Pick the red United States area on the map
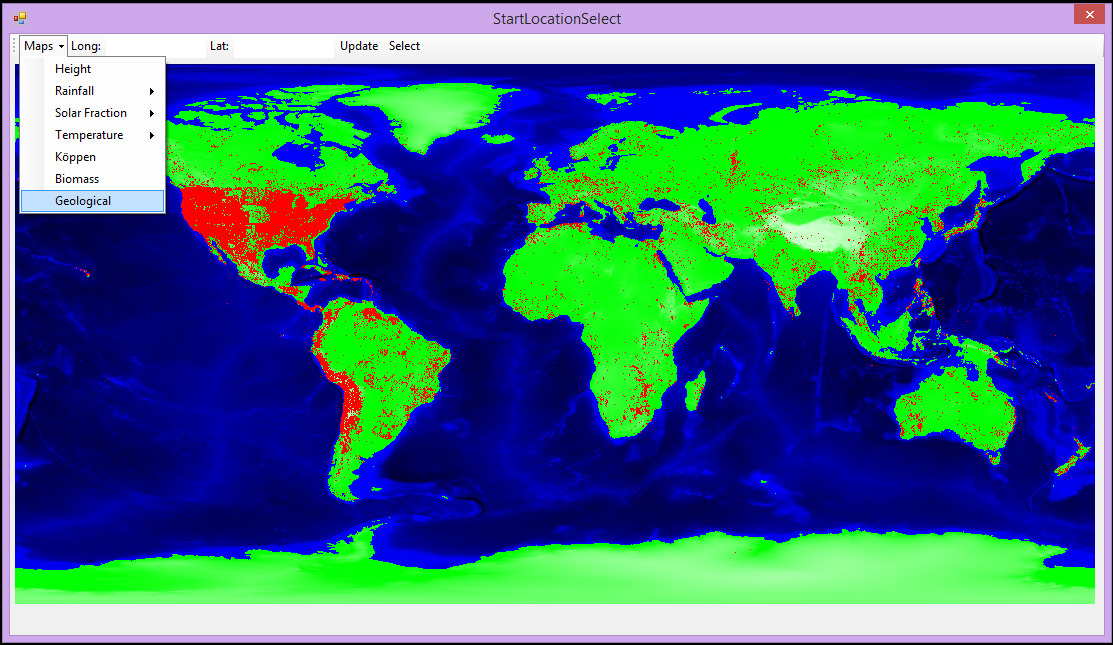This screenshot has width=1113, height=645. (x=260, y=220)
